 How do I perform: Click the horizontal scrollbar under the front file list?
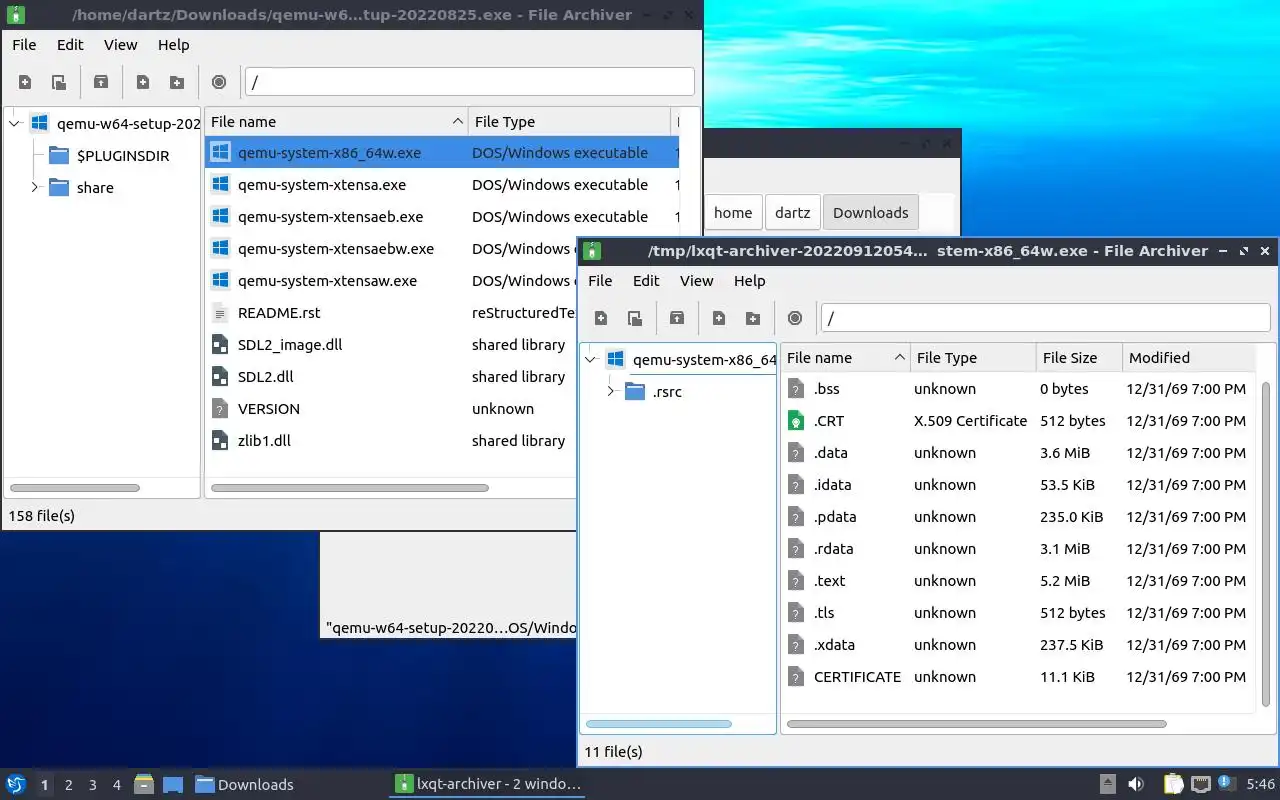point(977,724)
